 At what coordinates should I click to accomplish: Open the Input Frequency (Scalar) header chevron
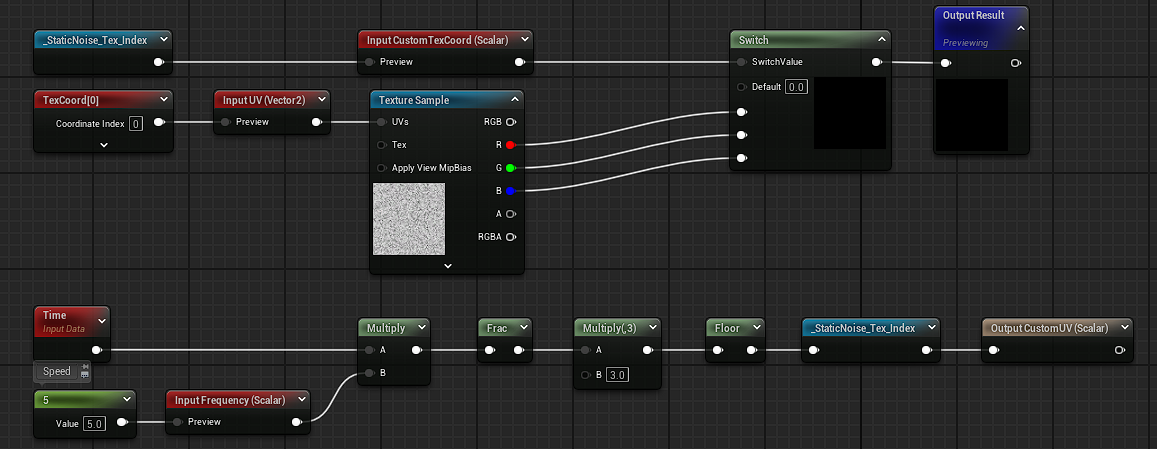coord(302,400)
